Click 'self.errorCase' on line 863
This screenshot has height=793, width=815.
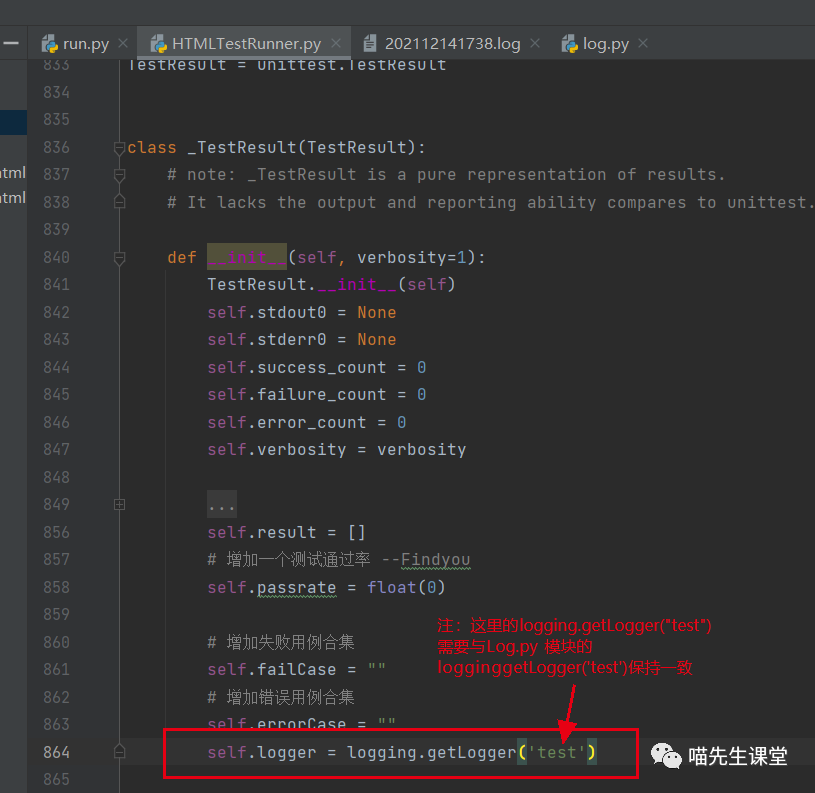pyautogui.click(x=277, y=722)
